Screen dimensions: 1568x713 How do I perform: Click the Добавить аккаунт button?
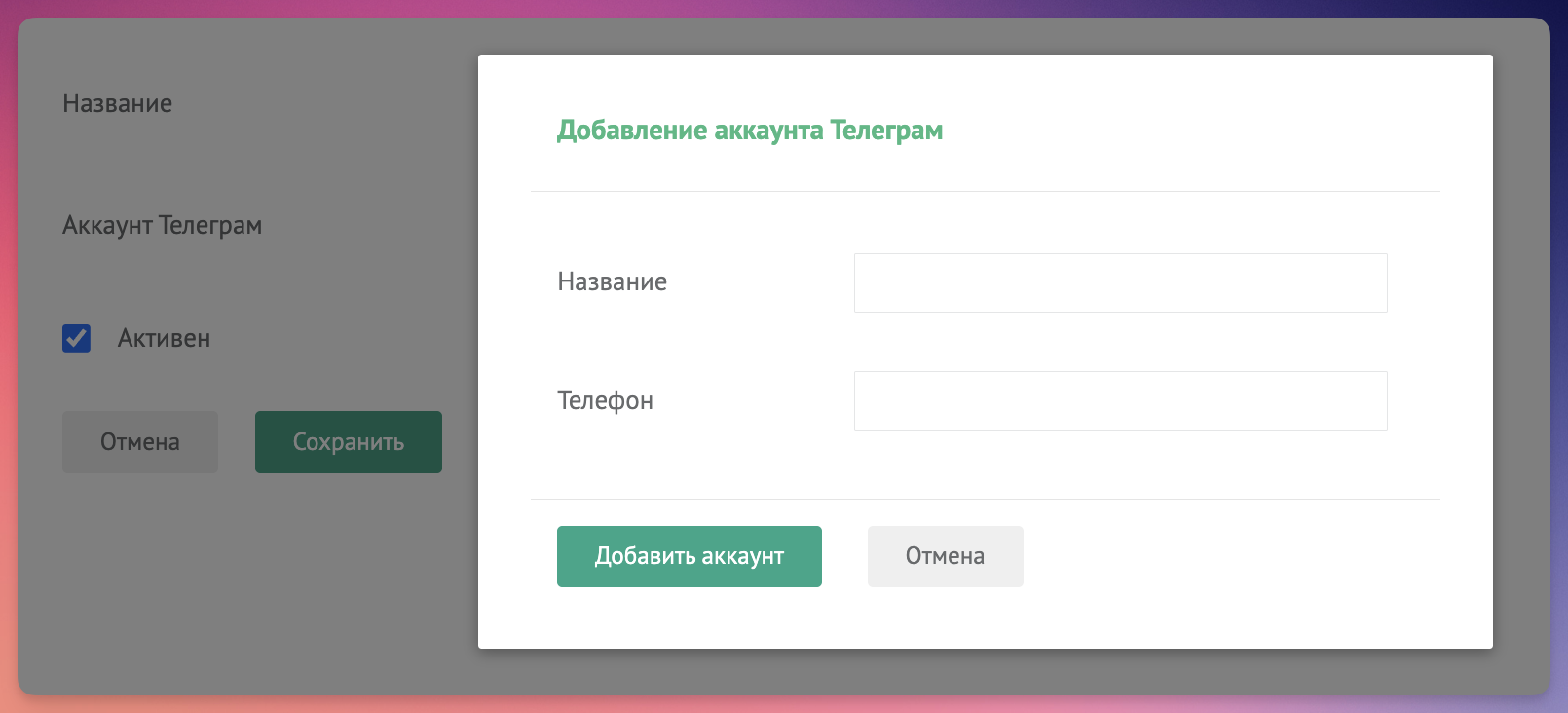[x=690, y=556]
